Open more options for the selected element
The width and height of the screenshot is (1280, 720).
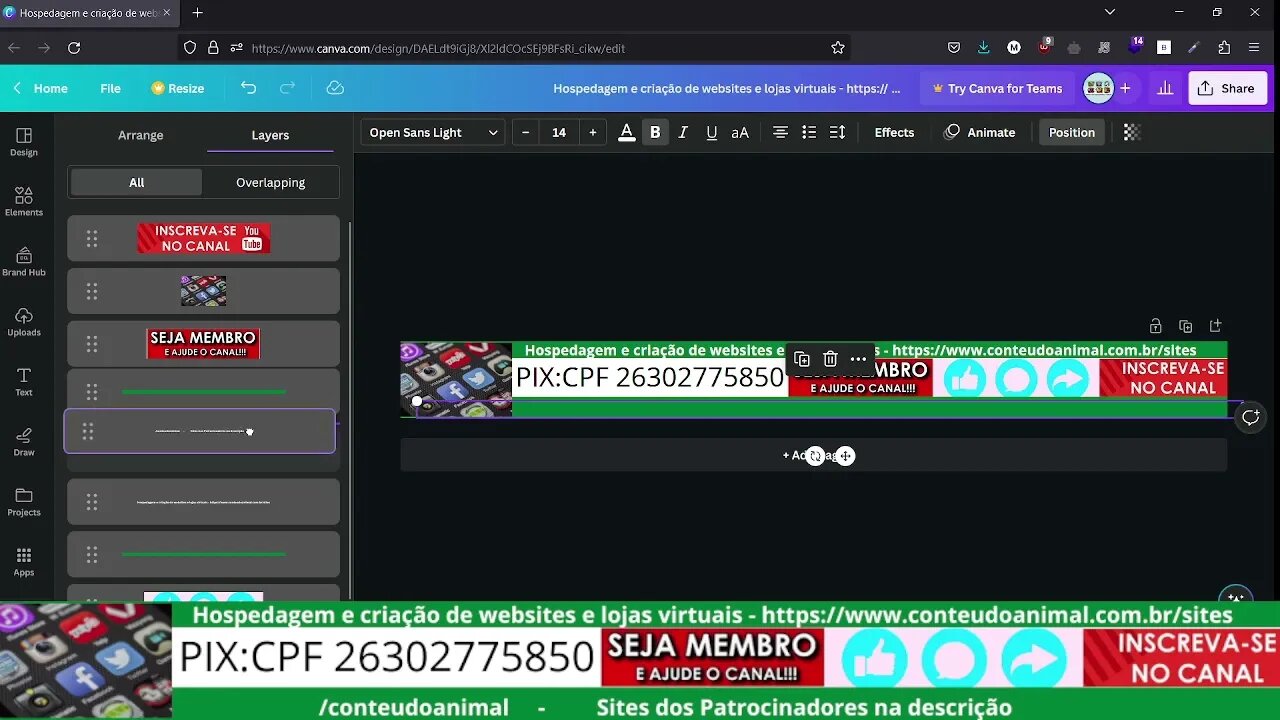coord(858,359)
